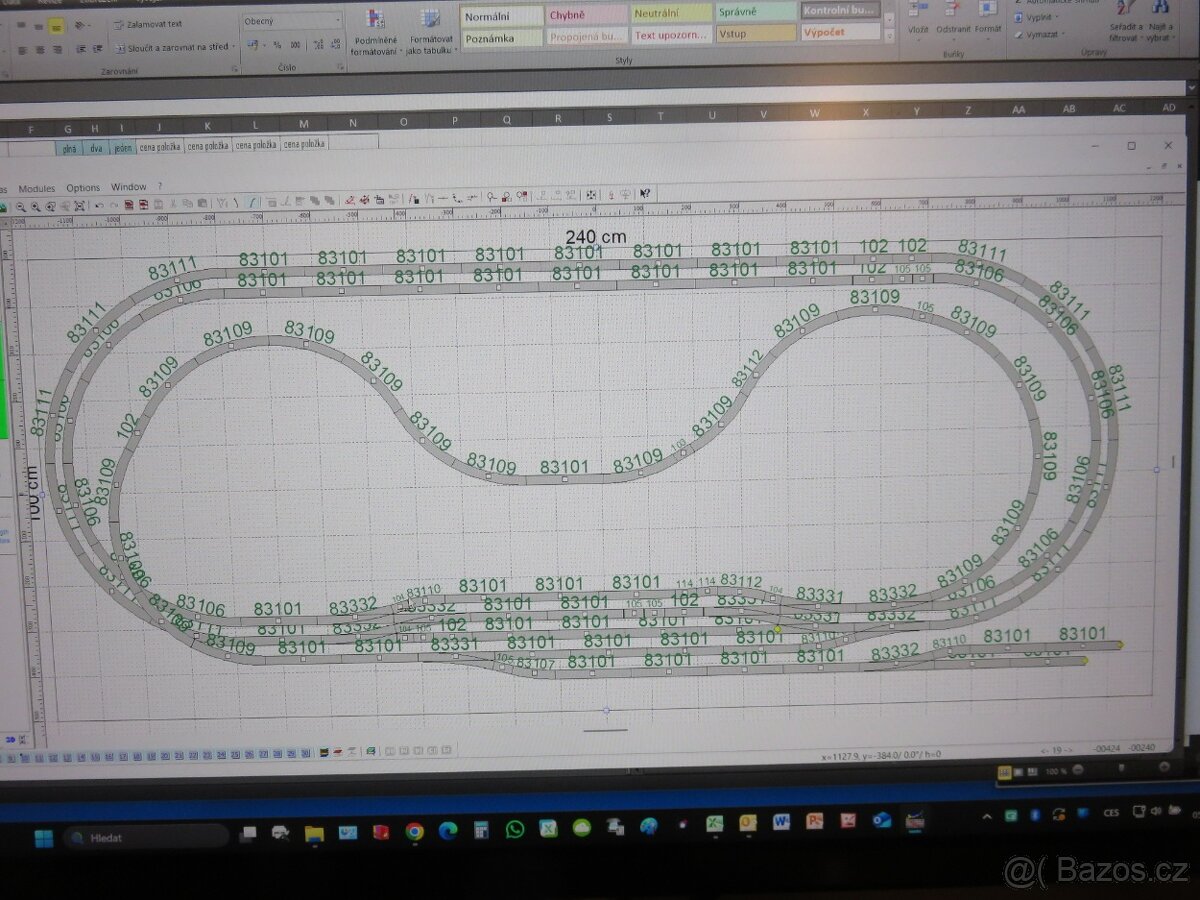Viewport: 1200px width, 900px height.
Task: Click the Excel '100 %' zoom level
Action: 1055,771
